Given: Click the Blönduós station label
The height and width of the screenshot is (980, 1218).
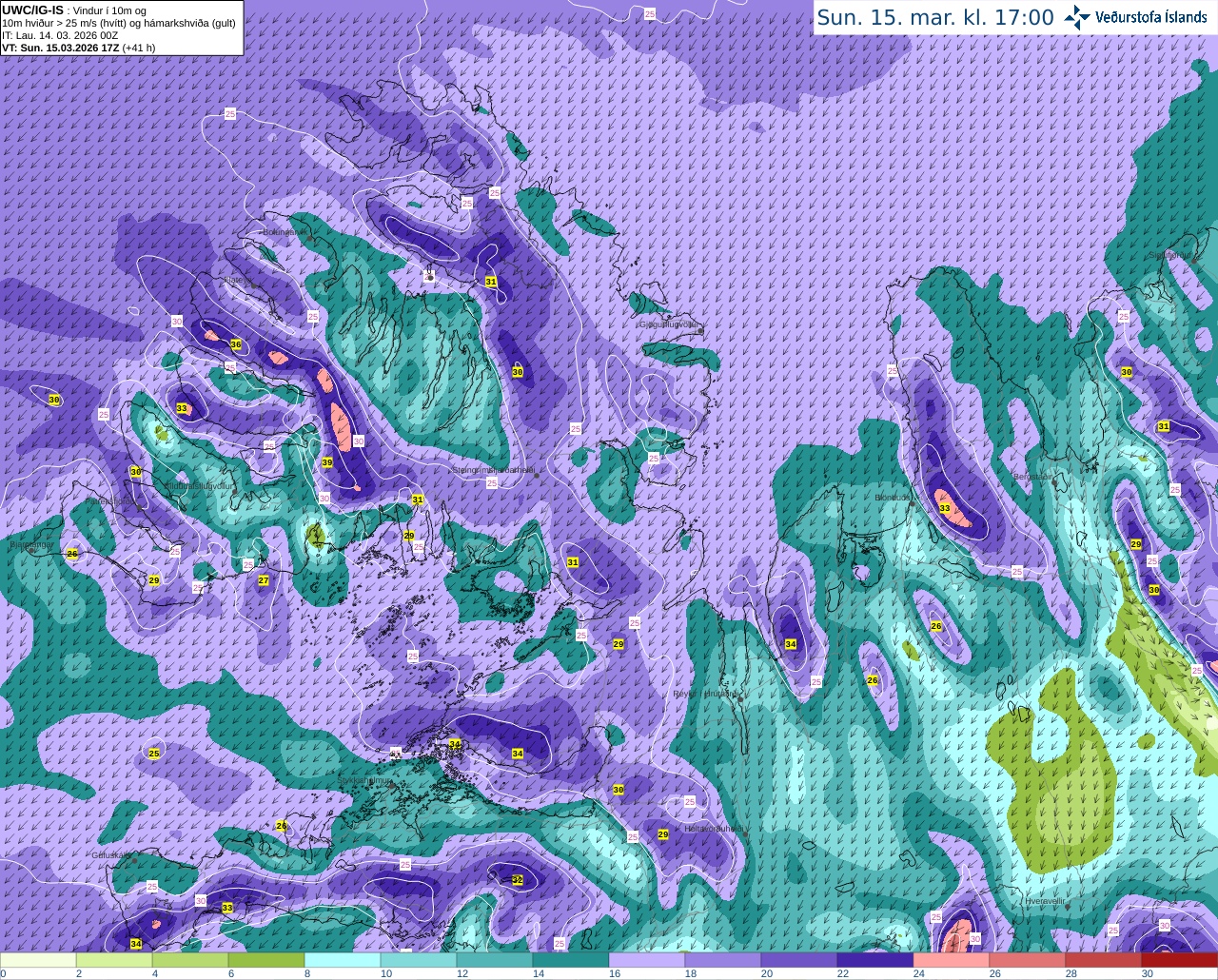Looking at the screenshot, I should (893, 497).
